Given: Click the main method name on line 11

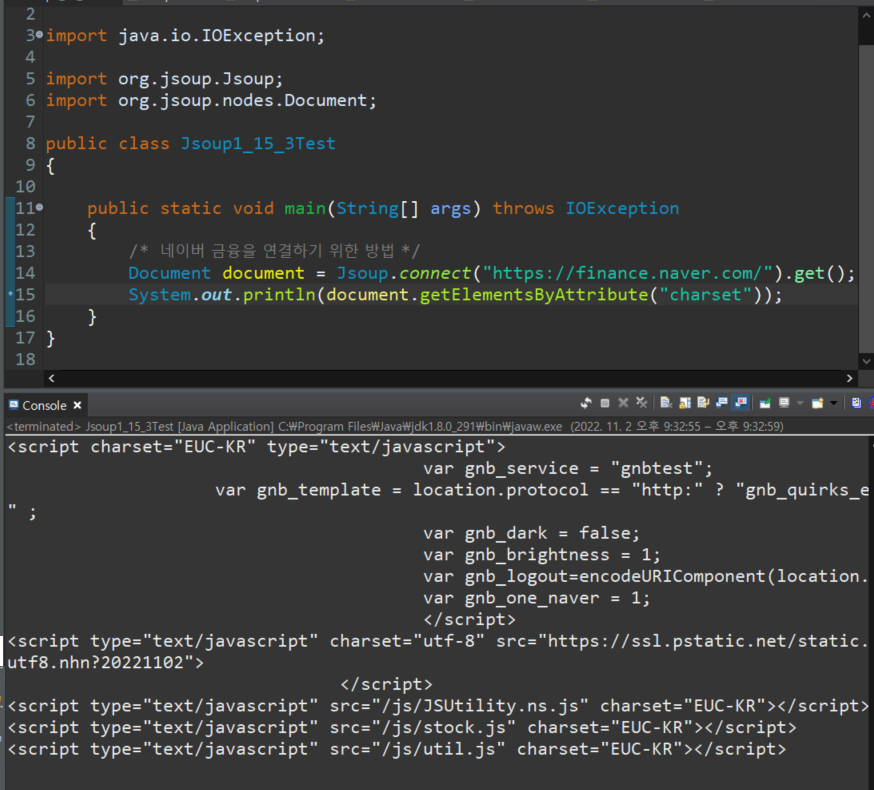Looking at the screenshot, I should click(305, 208).
